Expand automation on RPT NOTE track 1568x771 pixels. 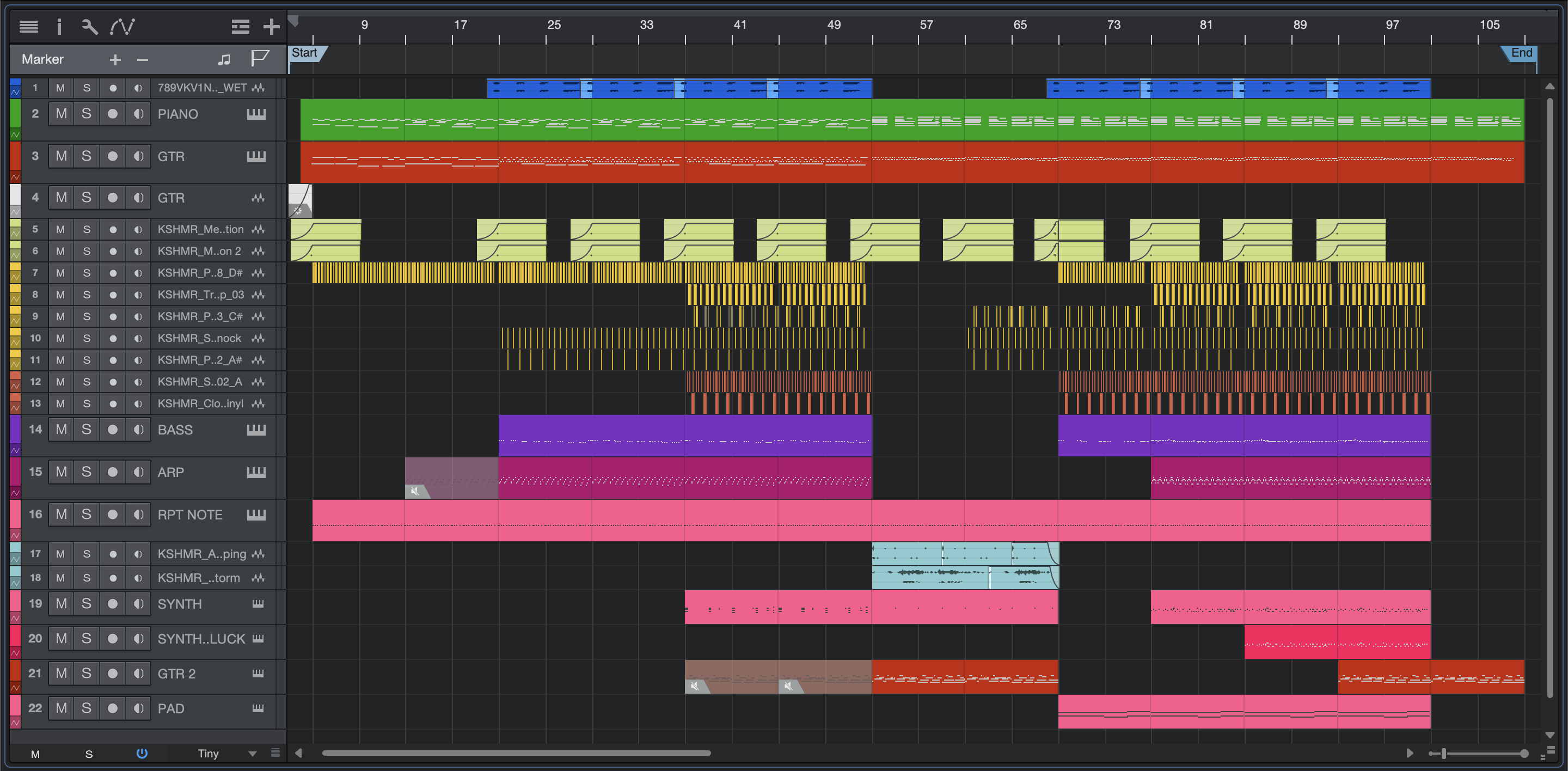coord(15,535)
